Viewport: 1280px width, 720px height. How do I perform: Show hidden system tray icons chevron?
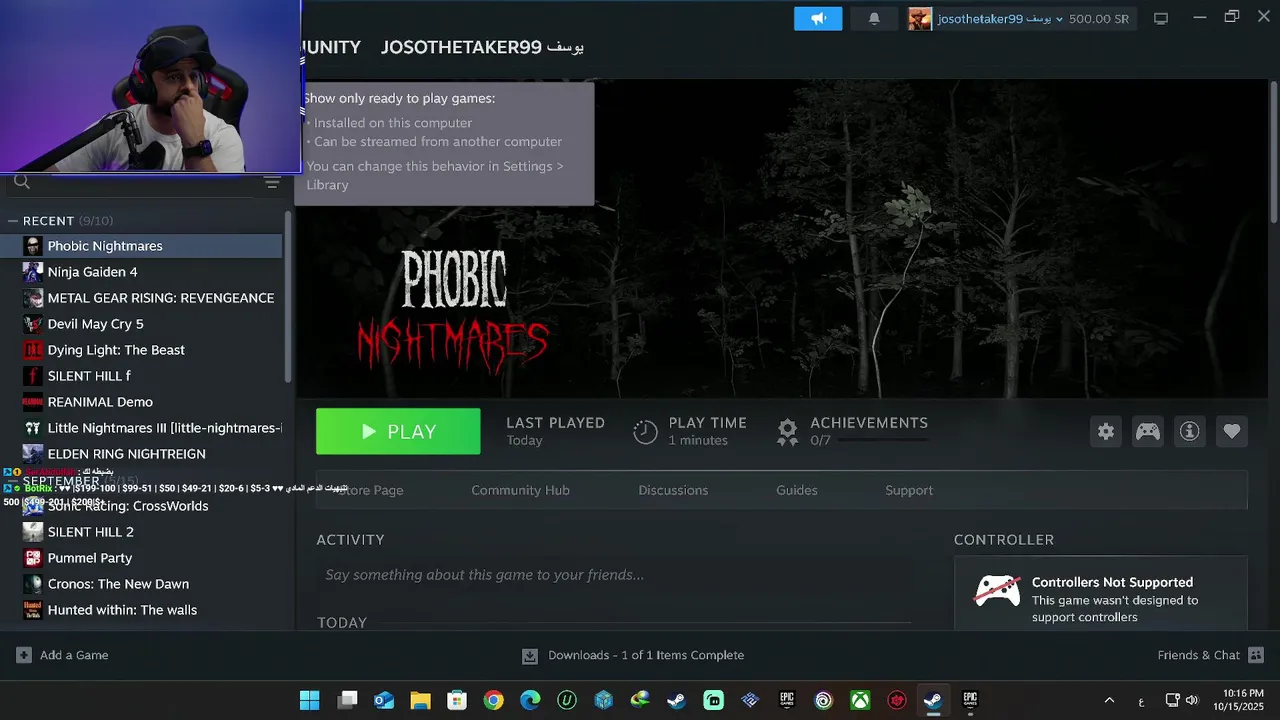click(x=1109, y=700)
